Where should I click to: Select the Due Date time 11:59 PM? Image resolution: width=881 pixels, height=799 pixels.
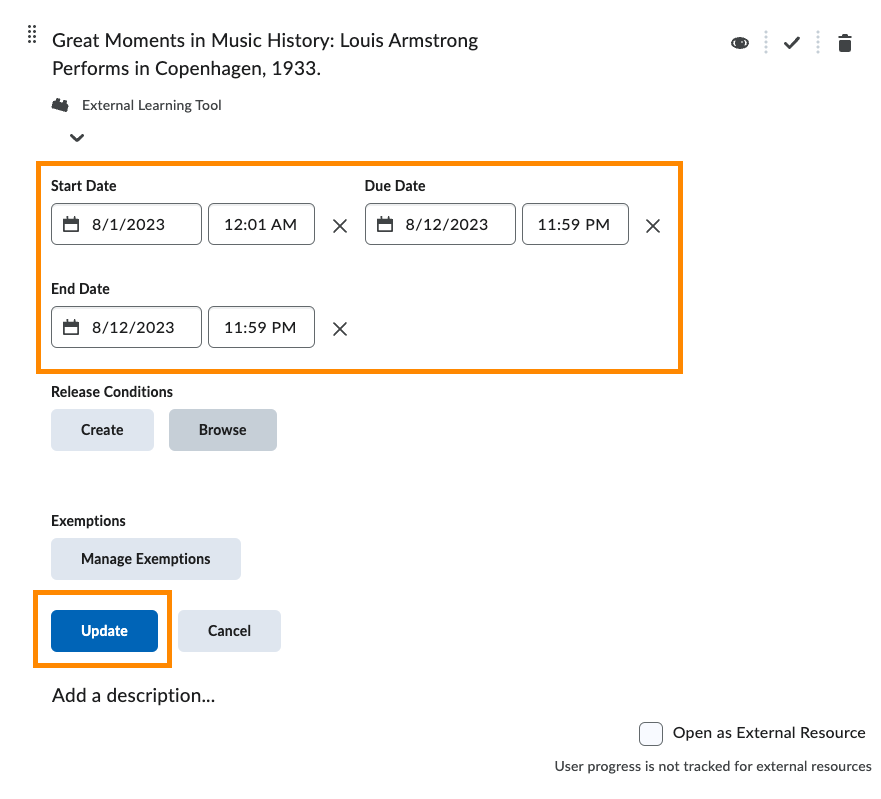coord(574,224)
